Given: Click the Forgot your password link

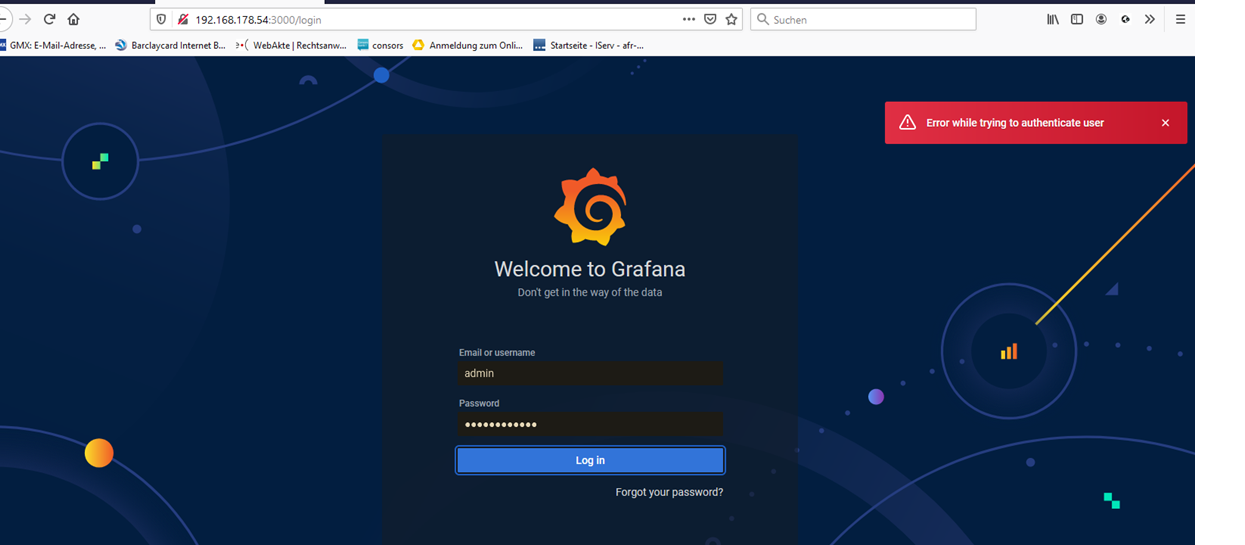Looking at the screenshot, I should coord(669,492).
